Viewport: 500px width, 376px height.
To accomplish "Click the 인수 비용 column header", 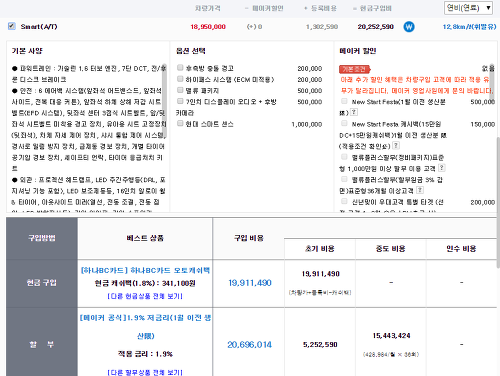I will pos(461,249).
